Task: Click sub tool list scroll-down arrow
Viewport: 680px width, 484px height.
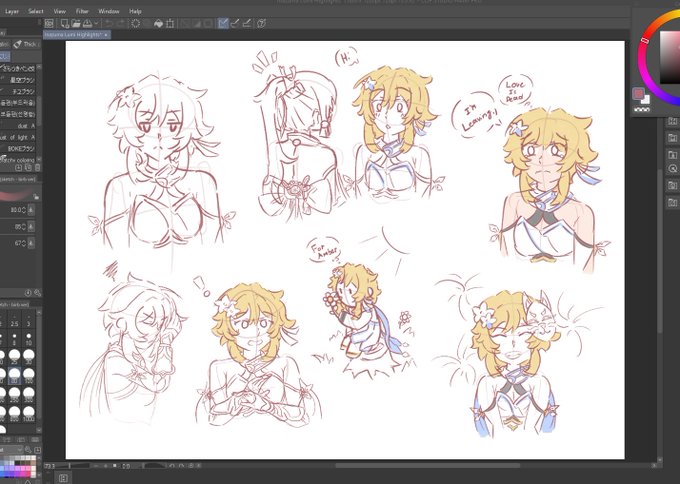Action: tap(39, 160)
